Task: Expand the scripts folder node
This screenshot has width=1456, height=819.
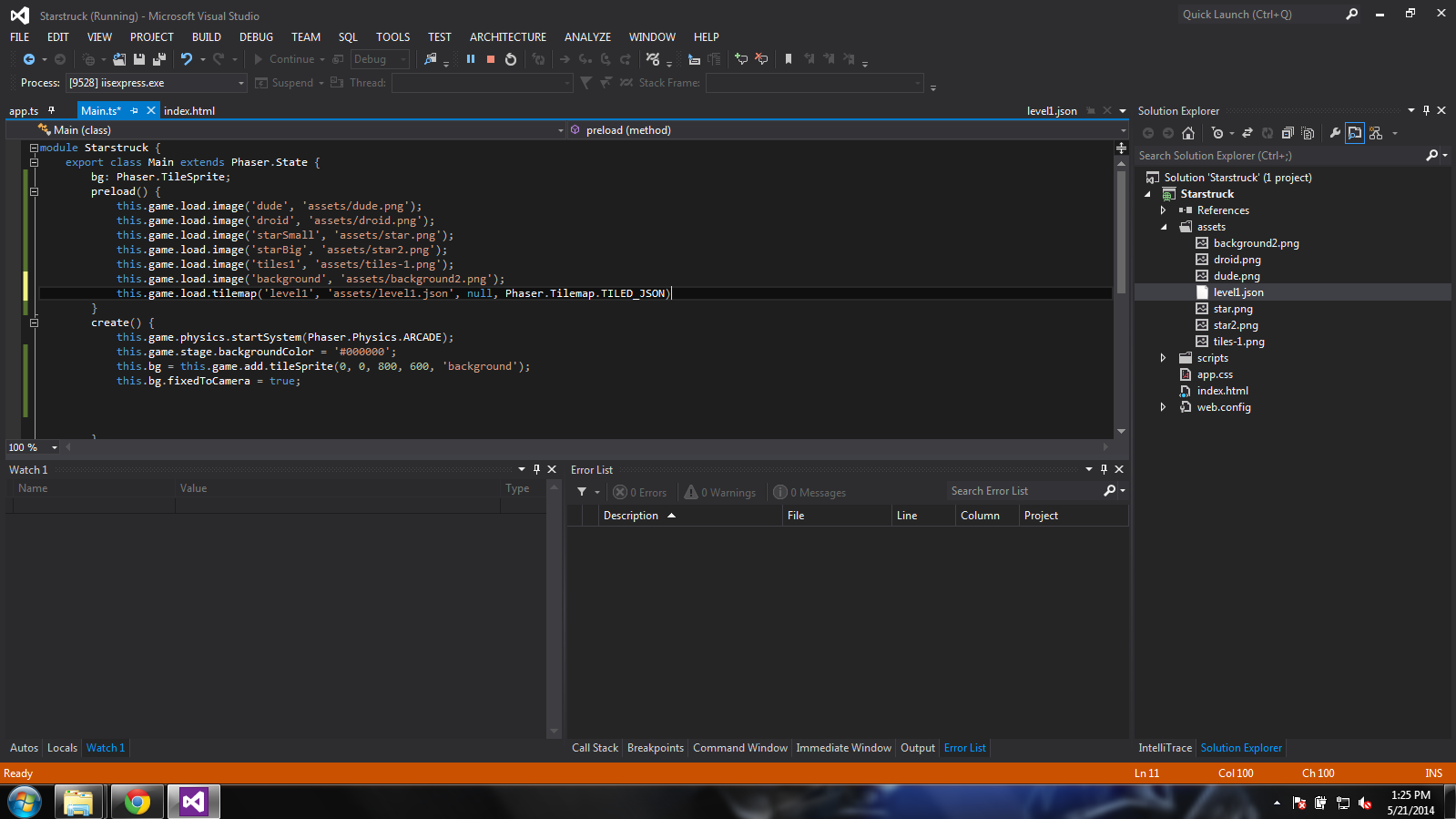Action: (x=1163, y=358)
